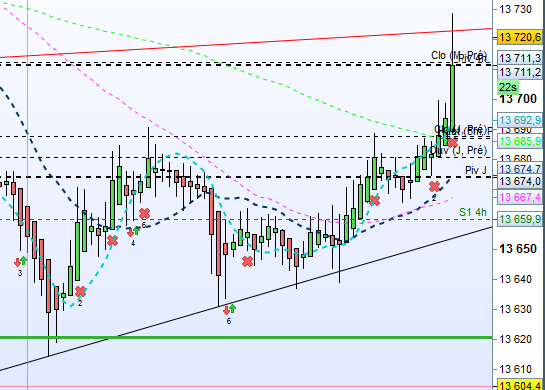
Task: Click the bold 13 700 axis price
Action: [x=518, y=99]
